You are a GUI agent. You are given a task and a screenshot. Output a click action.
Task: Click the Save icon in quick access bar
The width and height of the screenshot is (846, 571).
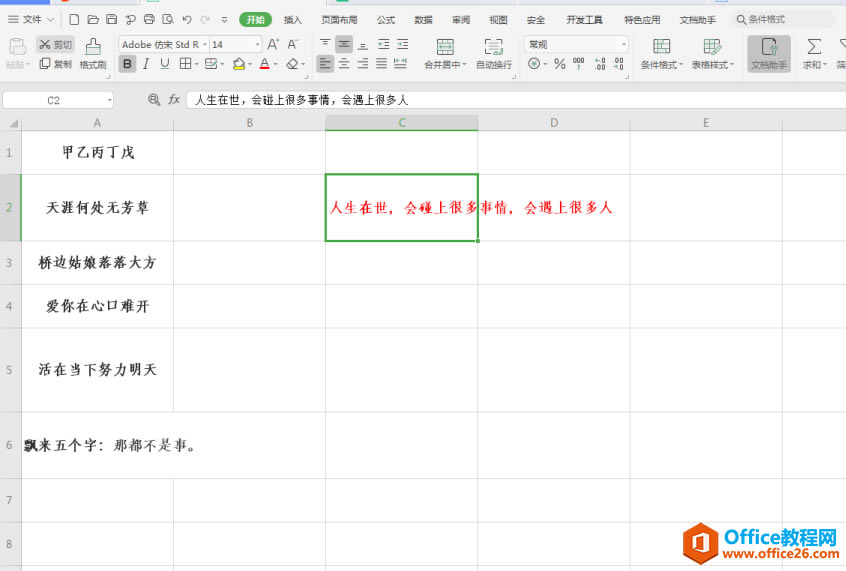112,20
